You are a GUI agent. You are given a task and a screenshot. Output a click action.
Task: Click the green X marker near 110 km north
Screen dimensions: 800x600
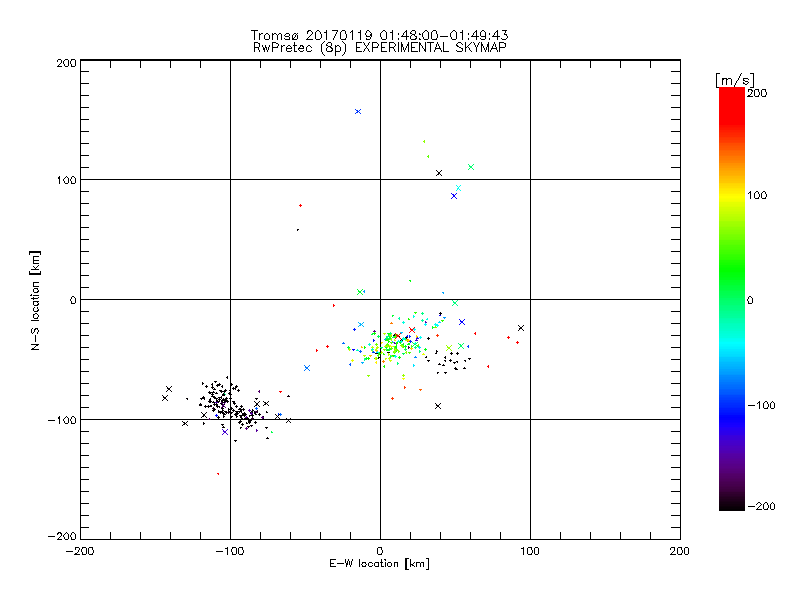pyautogui.click(x=471, y=167)
